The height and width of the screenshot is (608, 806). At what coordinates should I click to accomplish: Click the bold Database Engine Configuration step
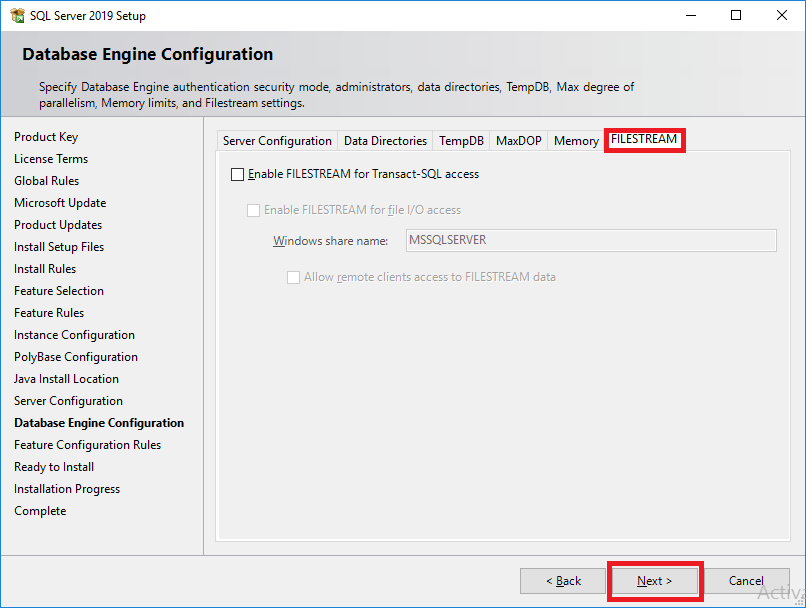point(99,423)
